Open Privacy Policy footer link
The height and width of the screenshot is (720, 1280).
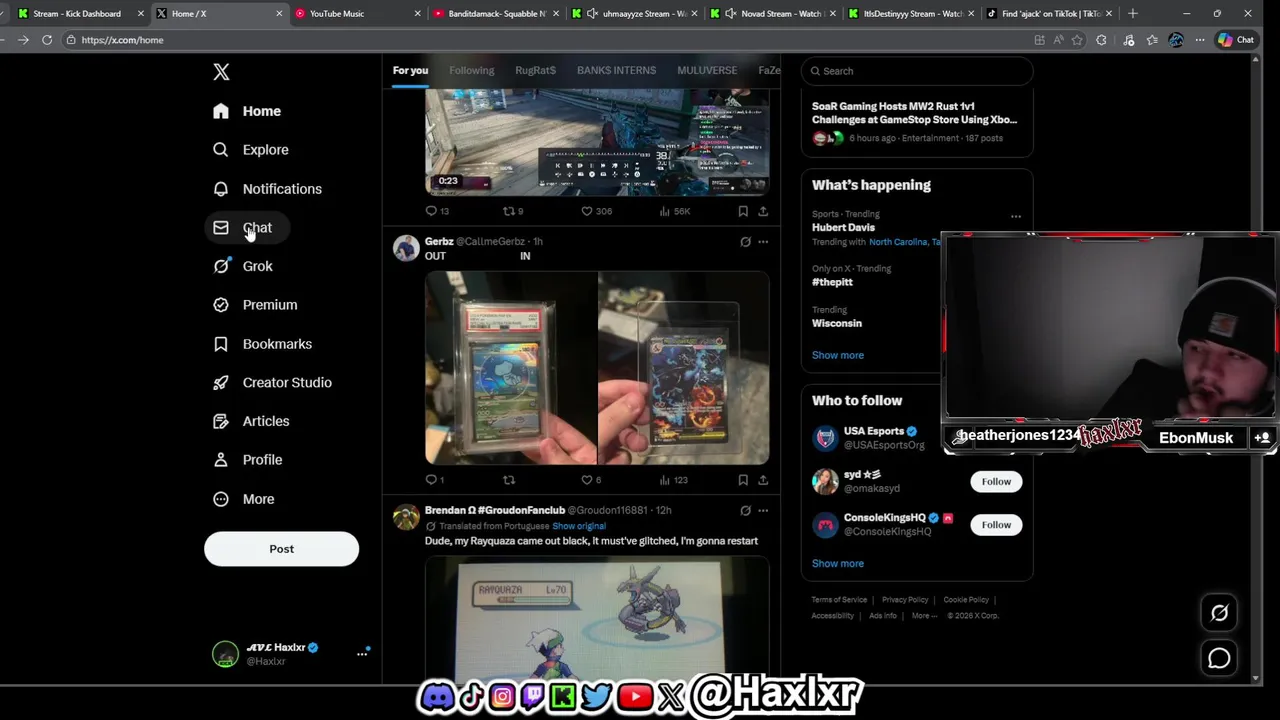pos(905,600)
